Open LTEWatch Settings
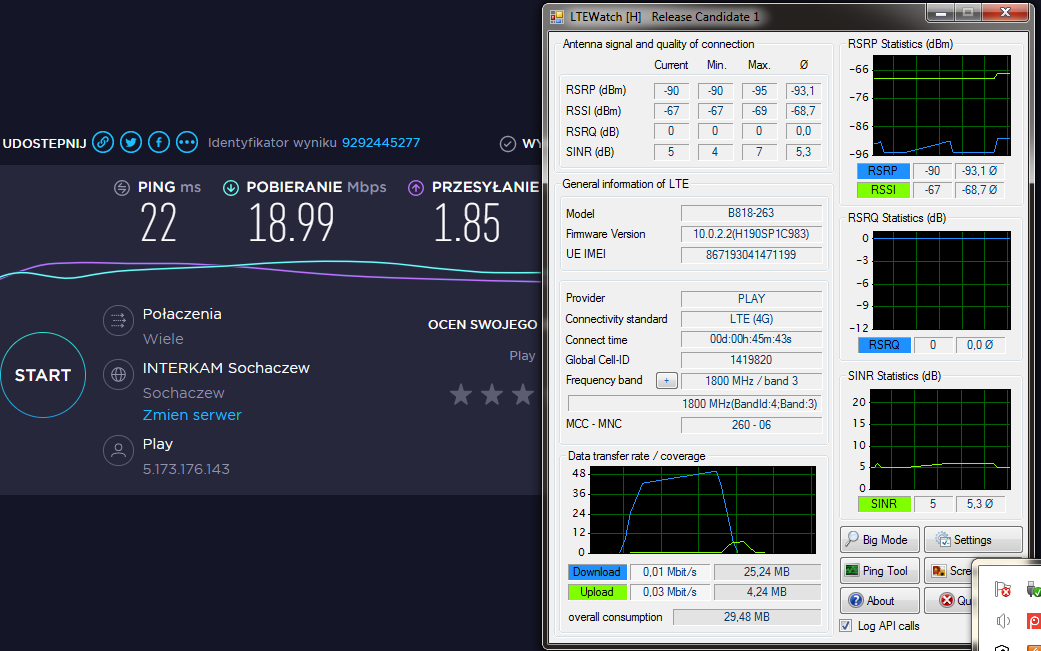 point(973,540)
